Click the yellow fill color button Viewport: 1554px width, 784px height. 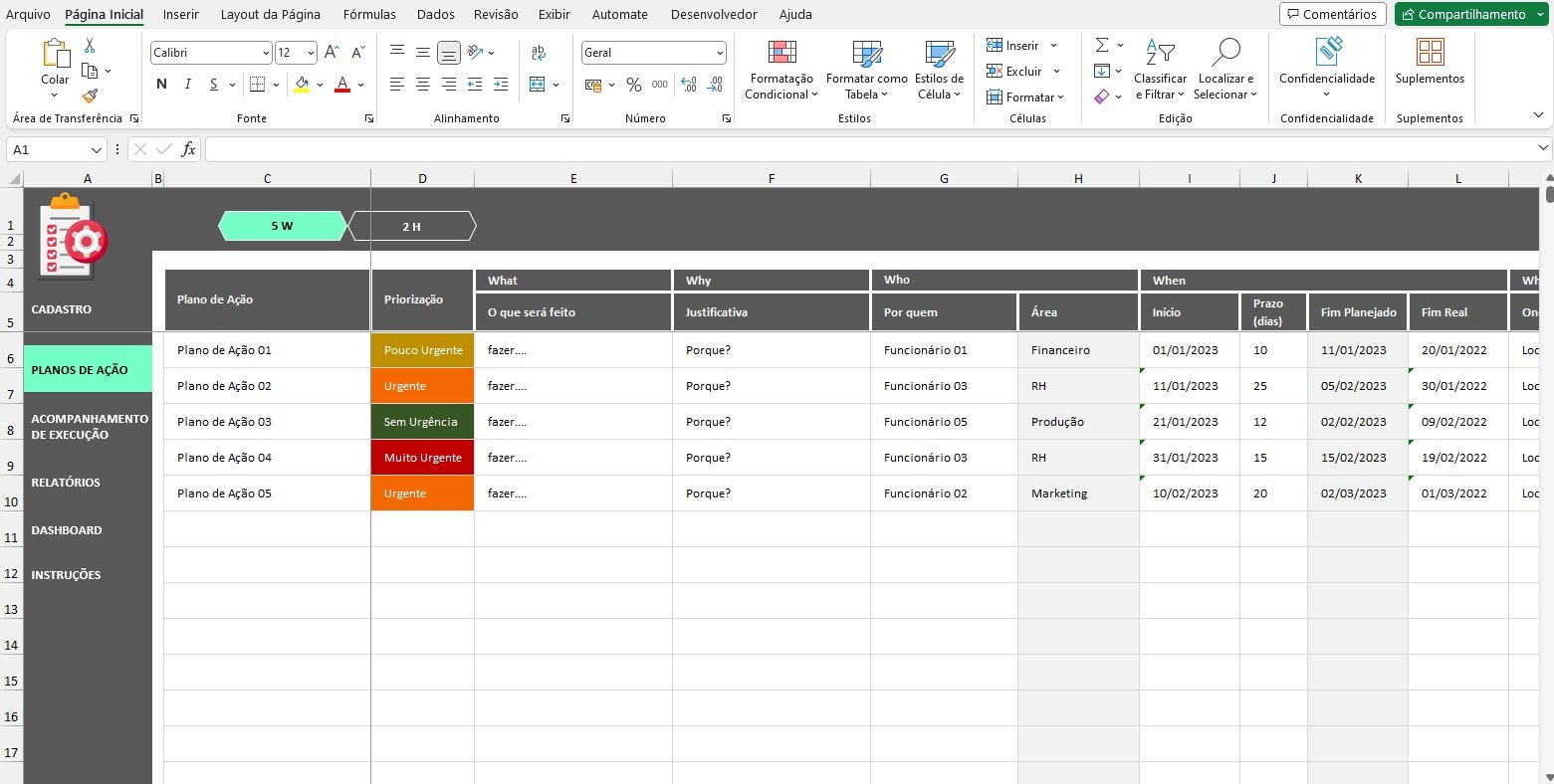click(x=302, y=85)
